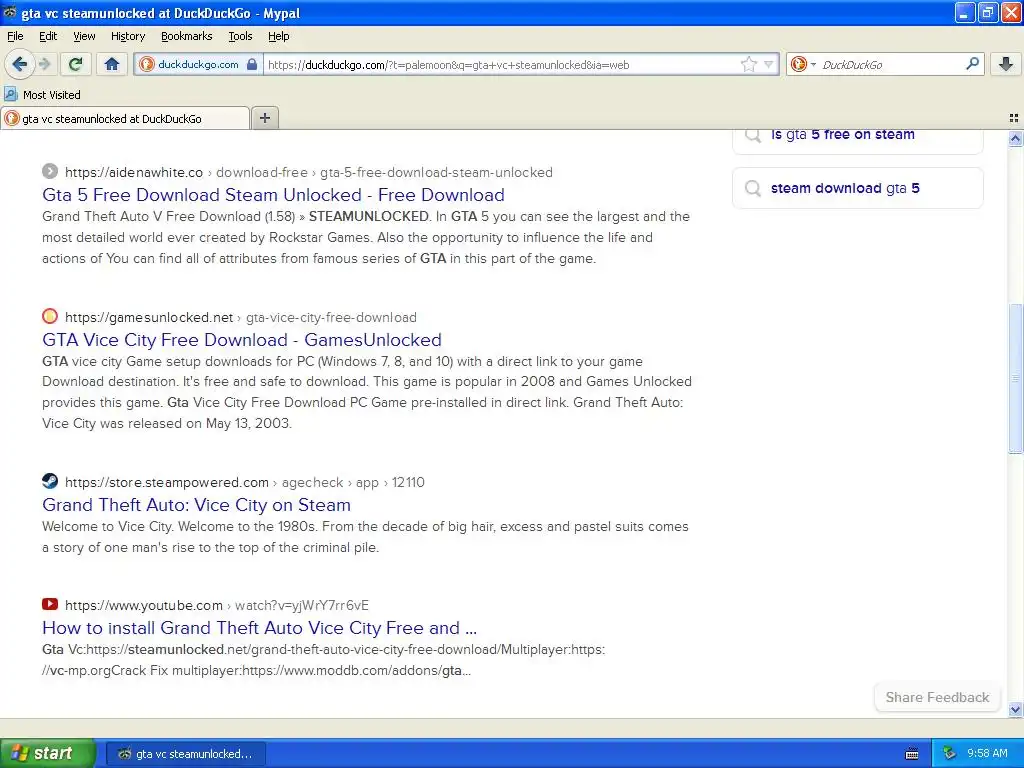Go back with the Back arrow button
This screenshot has width=1024, height=768.
coord(19,64)
